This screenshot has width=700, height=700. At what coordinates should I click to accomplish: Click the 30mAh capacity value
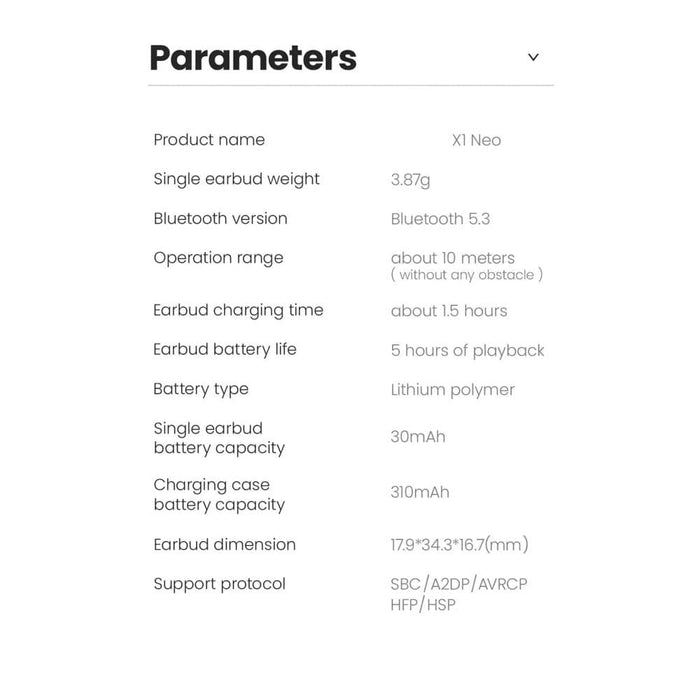point(418,437)
